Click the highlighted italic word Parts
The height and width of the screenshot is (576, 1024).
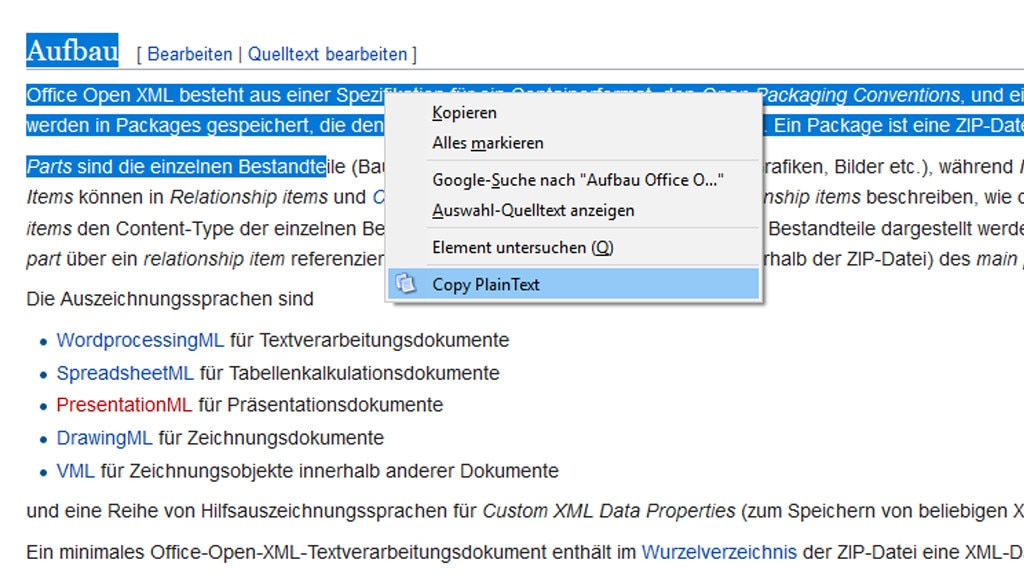point(49,166)
